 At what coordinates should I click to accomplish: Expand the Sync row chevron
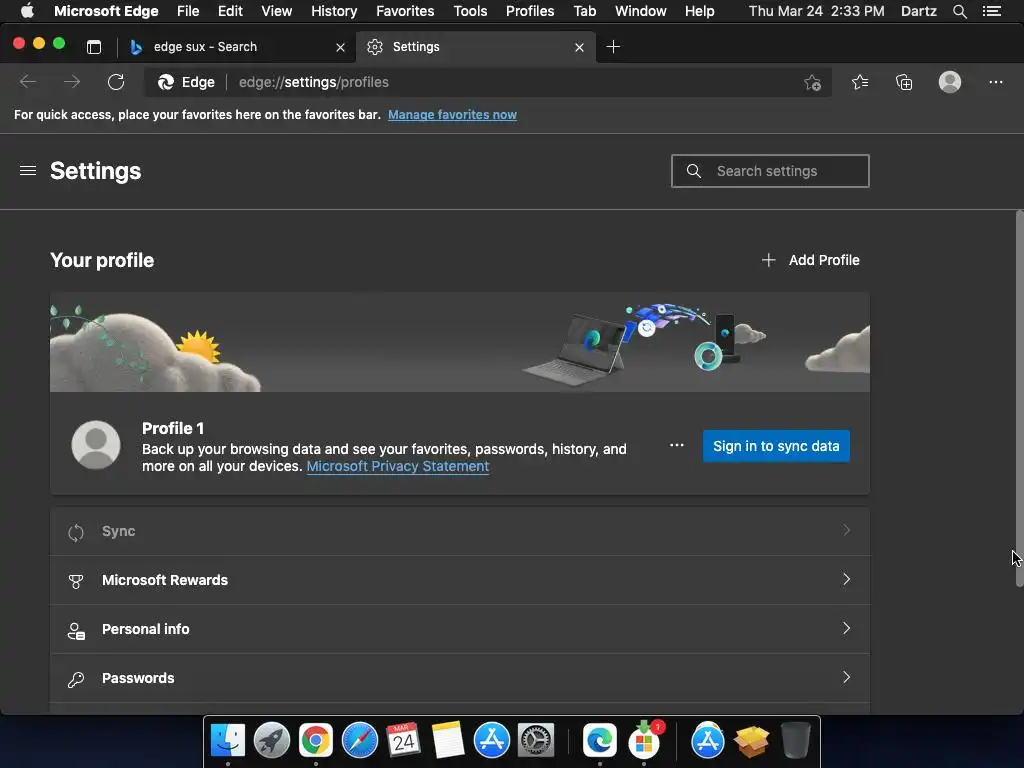pyautogui.click(x=846, y=530)
